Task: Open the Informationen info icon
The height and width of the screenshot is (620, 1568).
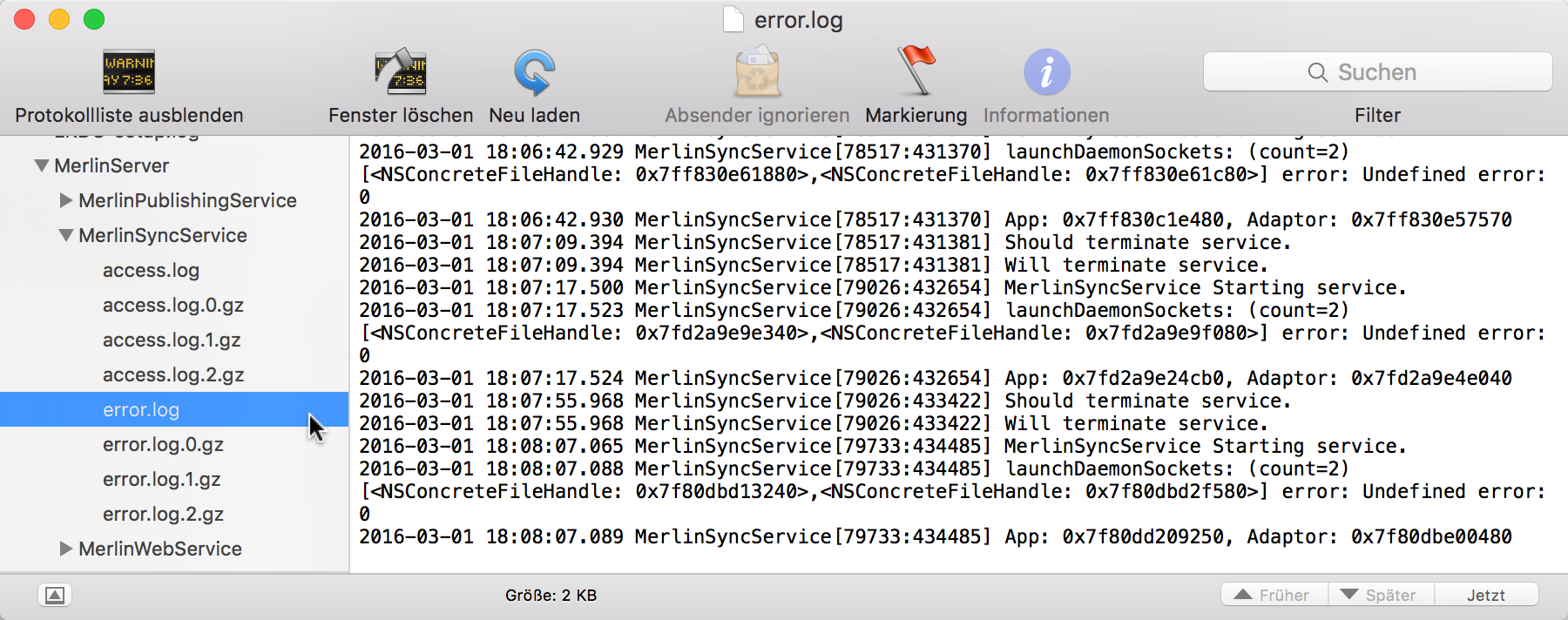Action: (1046, 71)
